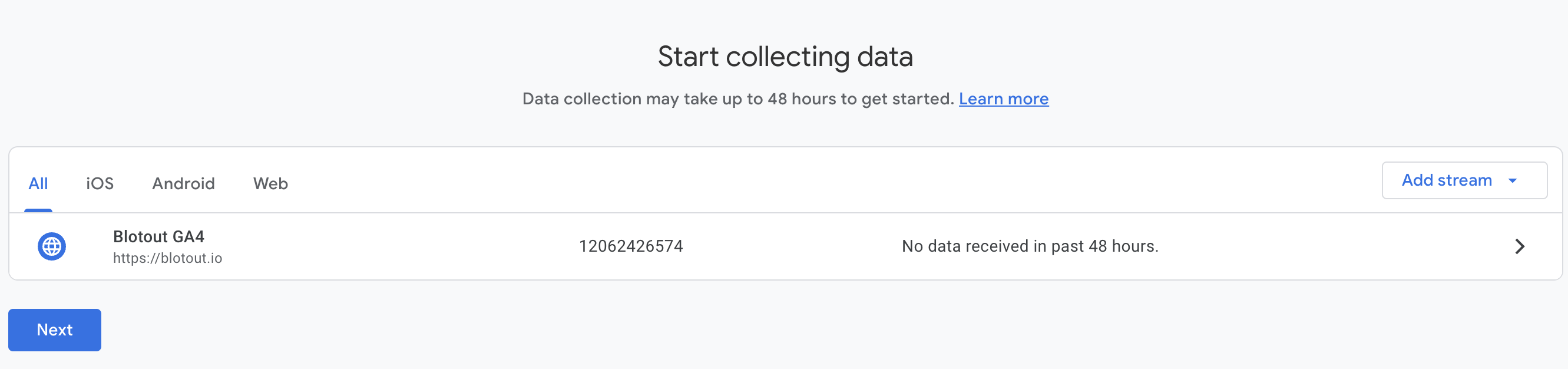The width and height of the screenshot is (1568, 369).
Task: Click empty space between stream name and ID
Action: pos(396,246)
